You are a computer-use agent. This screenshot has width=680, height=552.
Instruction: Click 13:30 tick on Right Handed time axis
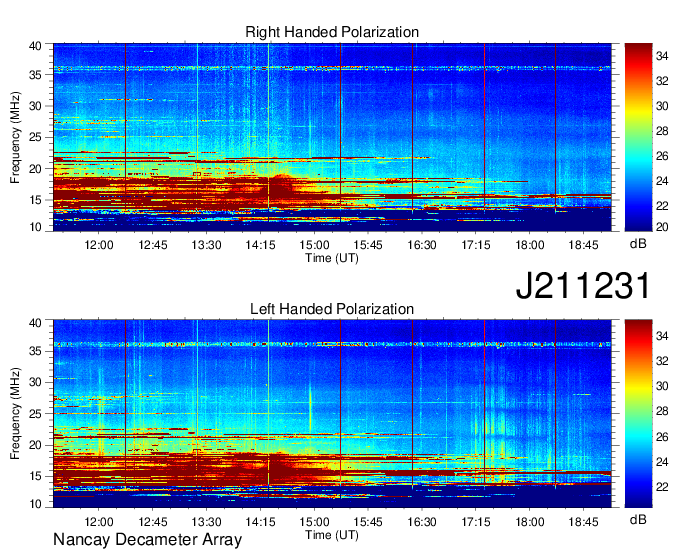tap(206, 245)
